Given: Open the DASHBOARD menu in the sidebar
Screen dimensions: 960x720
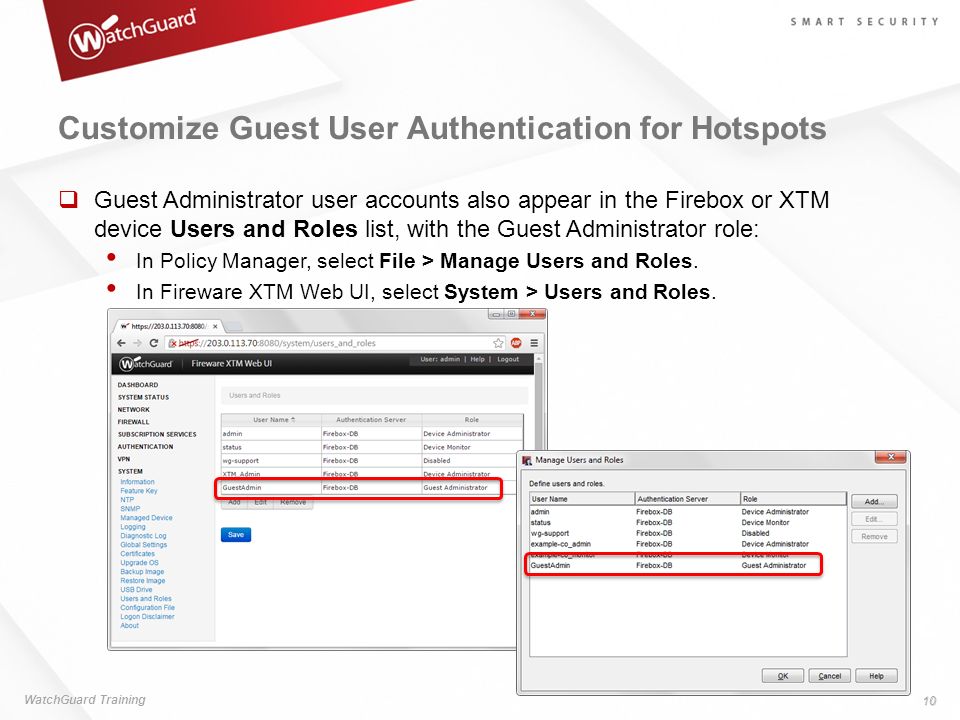Looking at the screenshot, I should [138, 385].
